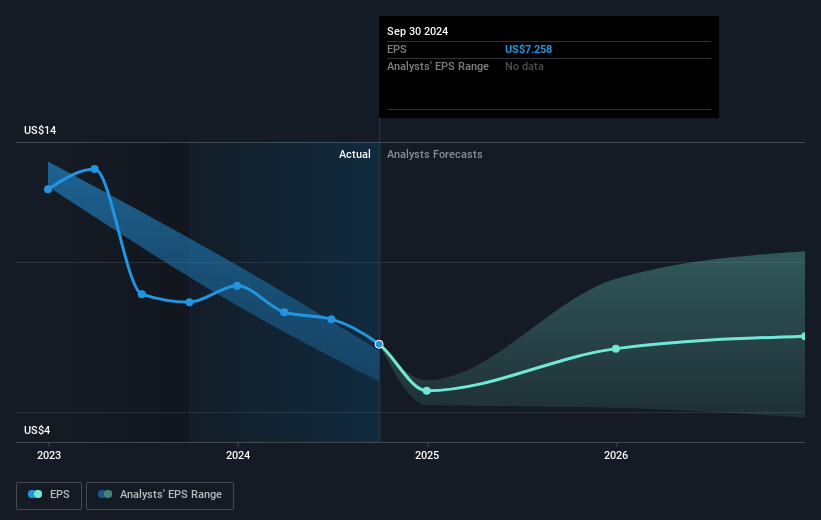The width and height of the screenshot is (821, 520).
Task: Click the US$14 axis label
Action: point(40,130)
